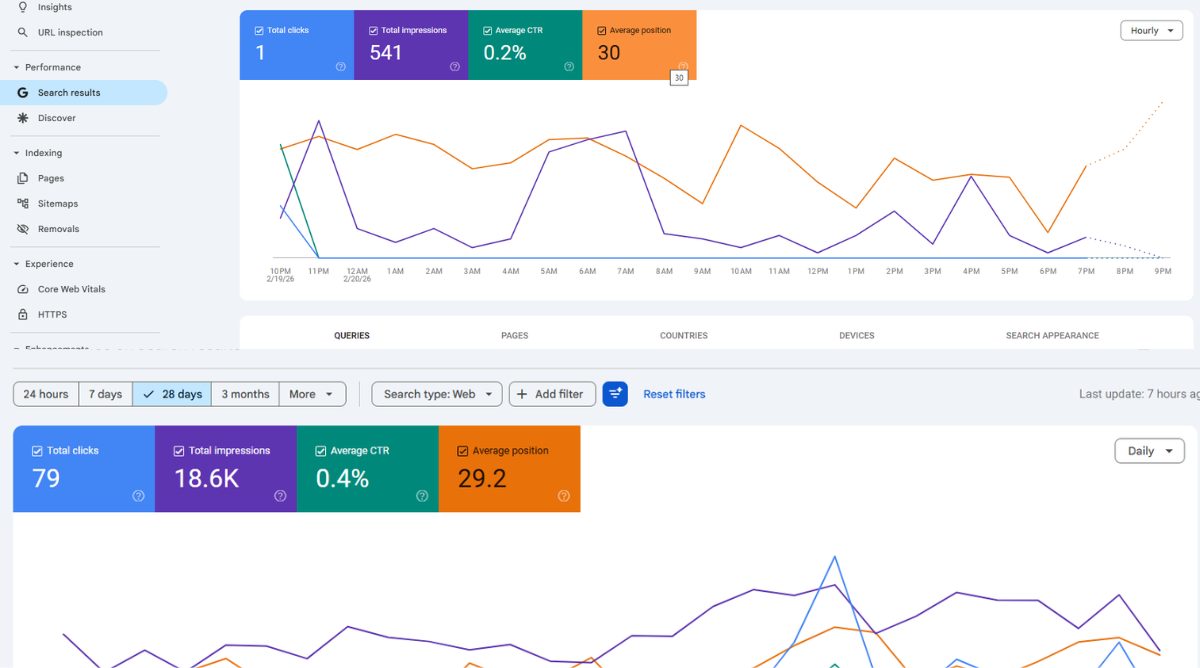Click the Last update text

[1139, 394]
